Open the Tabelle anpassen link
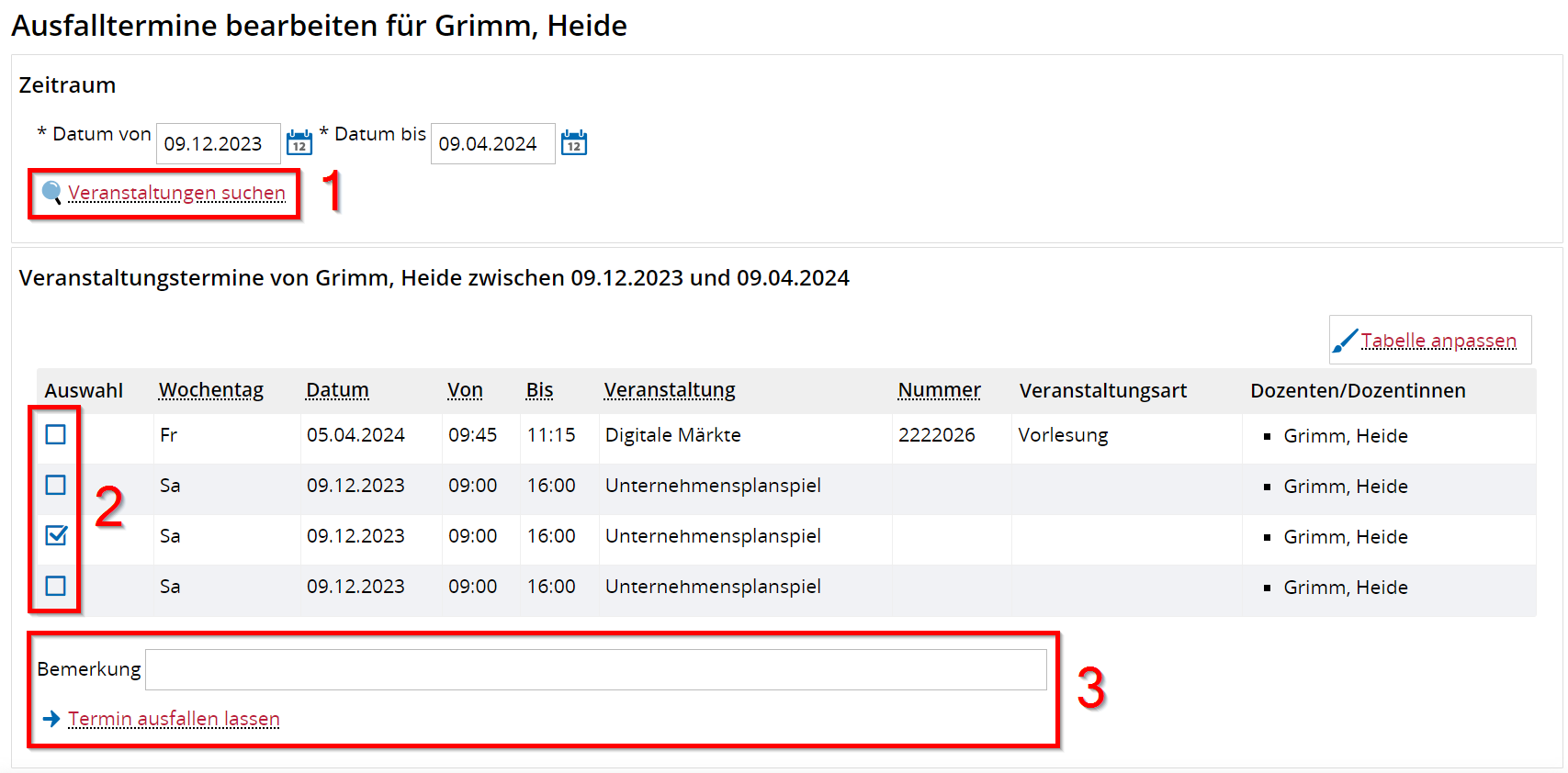The image size is (1568, 773). point(1438,341)
